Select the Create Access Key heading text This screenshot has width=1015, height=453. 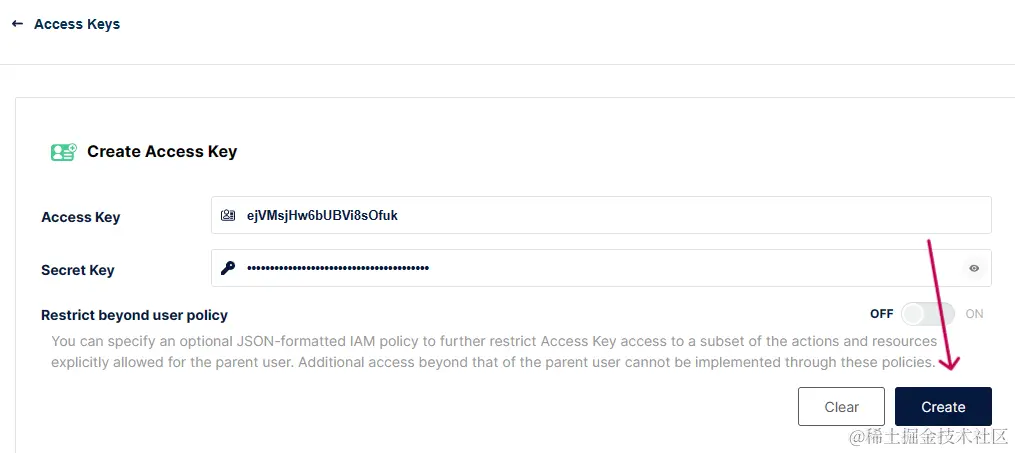[162, 151]
